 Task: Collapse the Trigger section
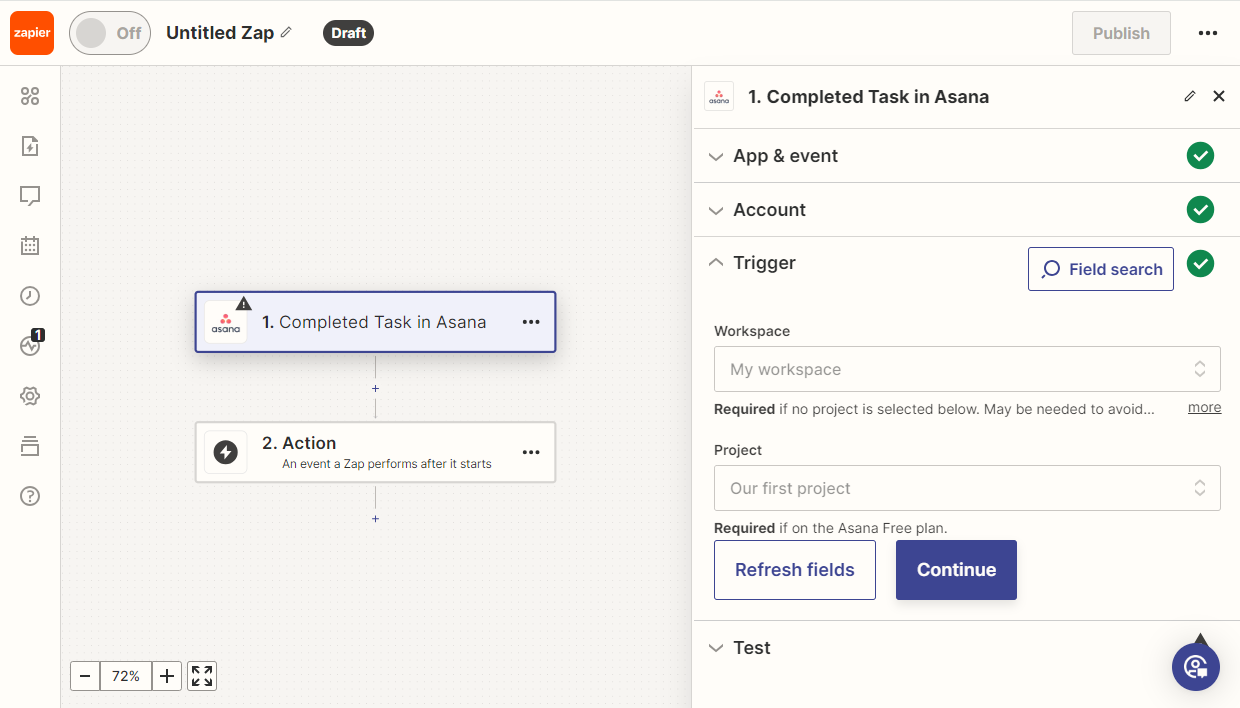pyautogui.click(x=764, y=263)
